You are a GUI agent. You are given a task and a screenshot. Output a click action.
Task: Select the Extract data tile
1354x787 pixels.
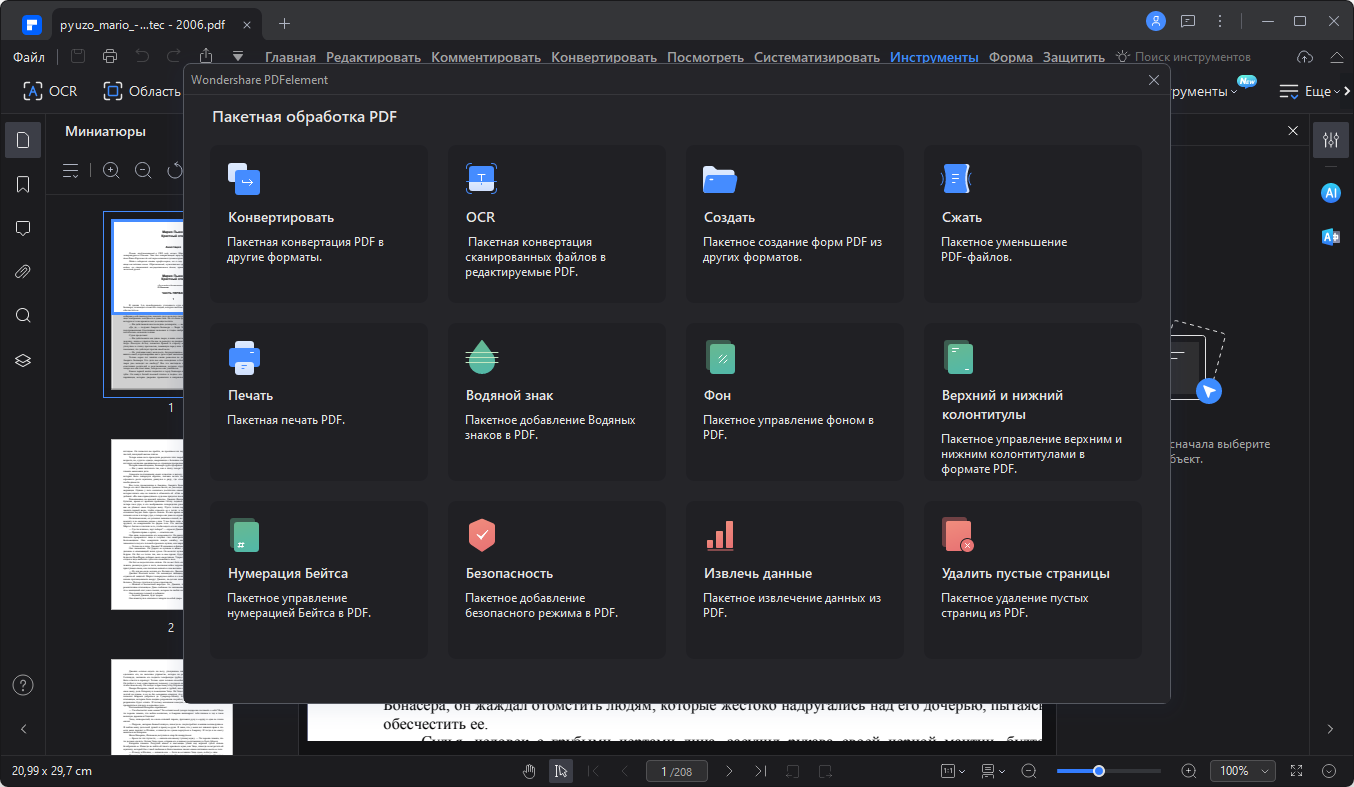[x=794, y=580]
